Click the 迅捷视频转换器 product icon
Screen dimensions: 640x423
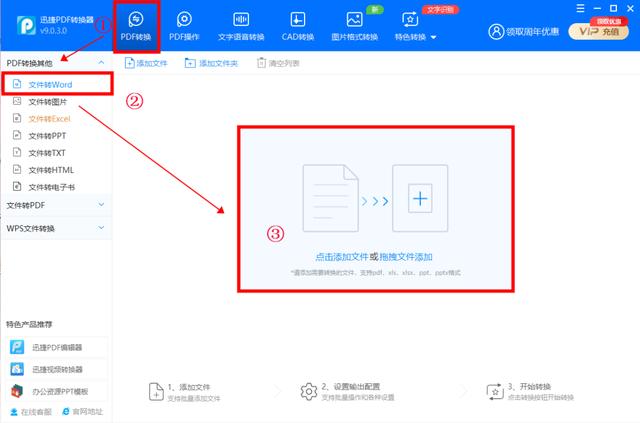(17, 369)
